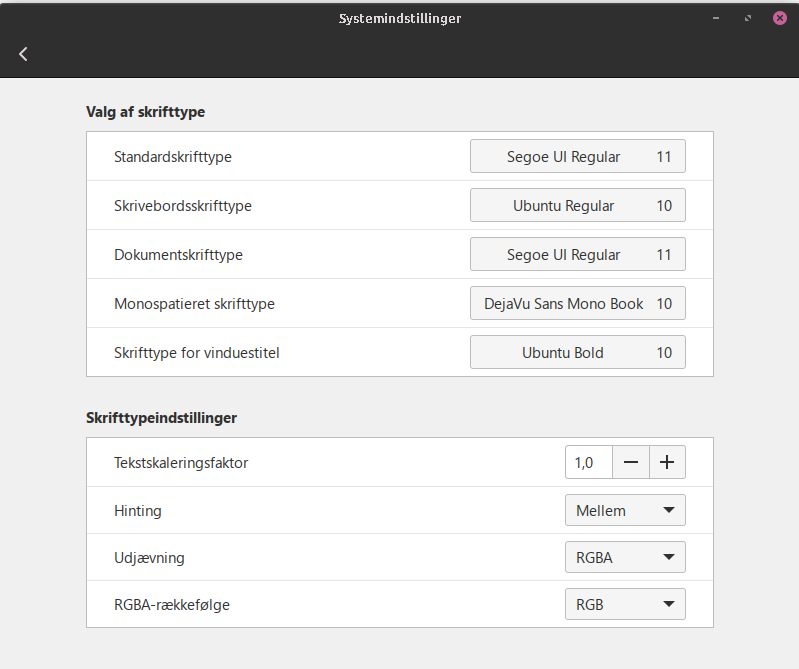Open the Hinting dropdown set to Mellem
799x669 pixels.
[x=625, y=510]
